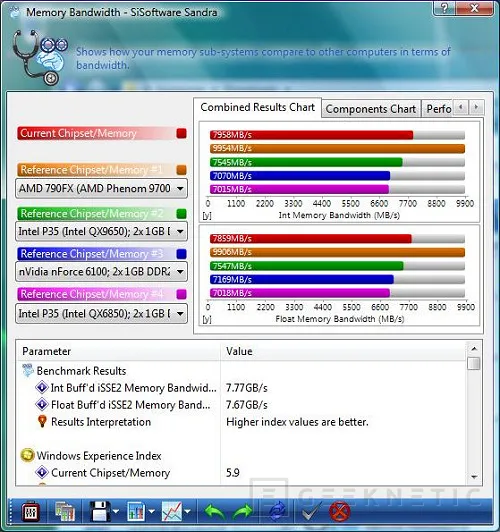Click the magenta Reference #4 color swatch

click(181, 294)
